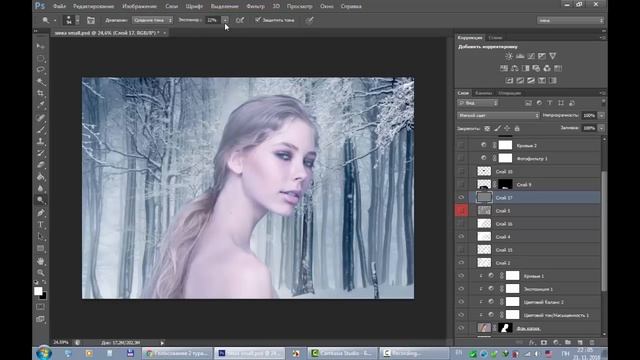Open the Opacity slider arrow
This screenshot has height=360, width=640.
pyautogui.click(x=601, y=116)
